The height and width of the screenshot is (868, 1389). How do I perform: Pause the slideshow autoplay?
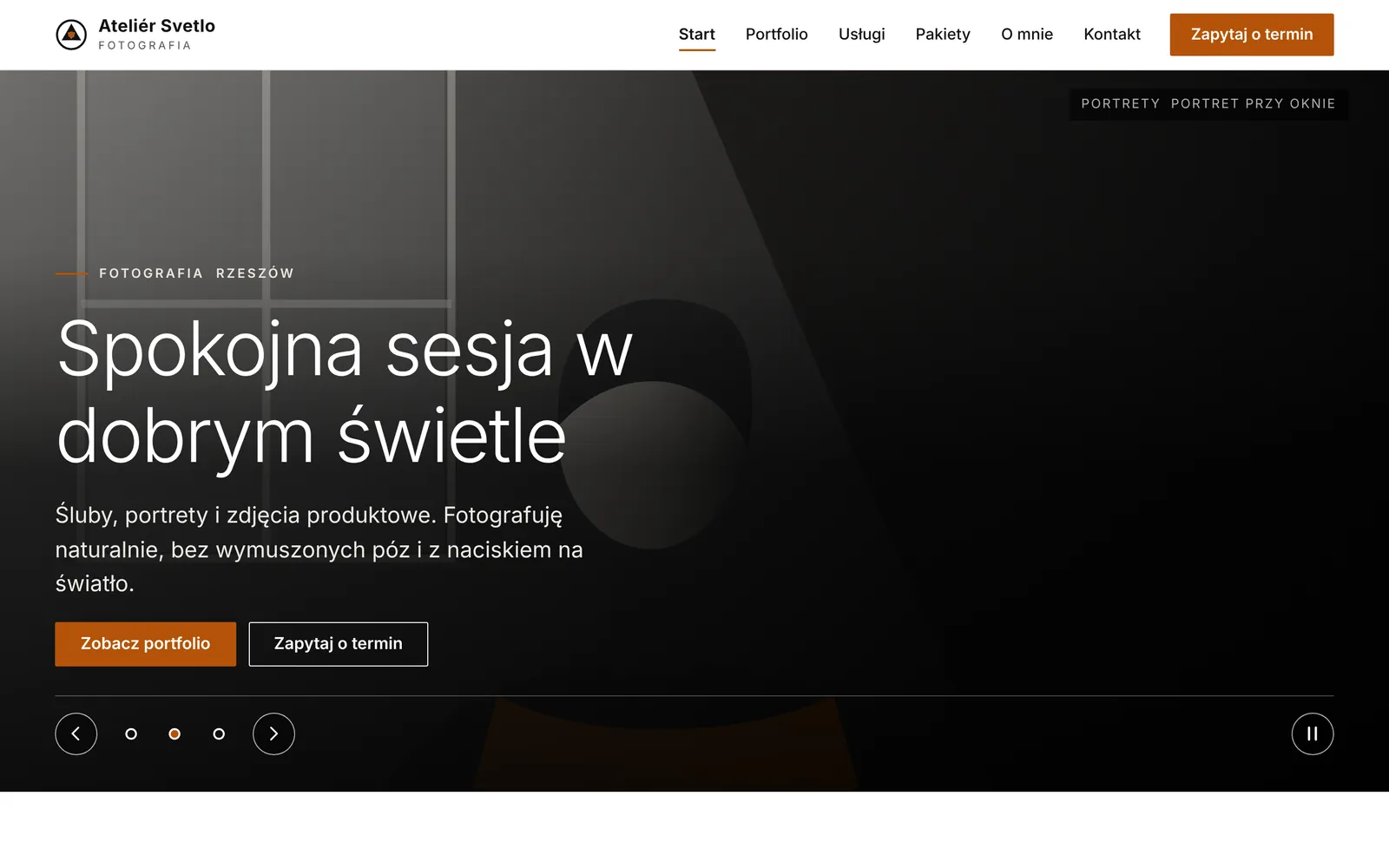point(1313,734)
